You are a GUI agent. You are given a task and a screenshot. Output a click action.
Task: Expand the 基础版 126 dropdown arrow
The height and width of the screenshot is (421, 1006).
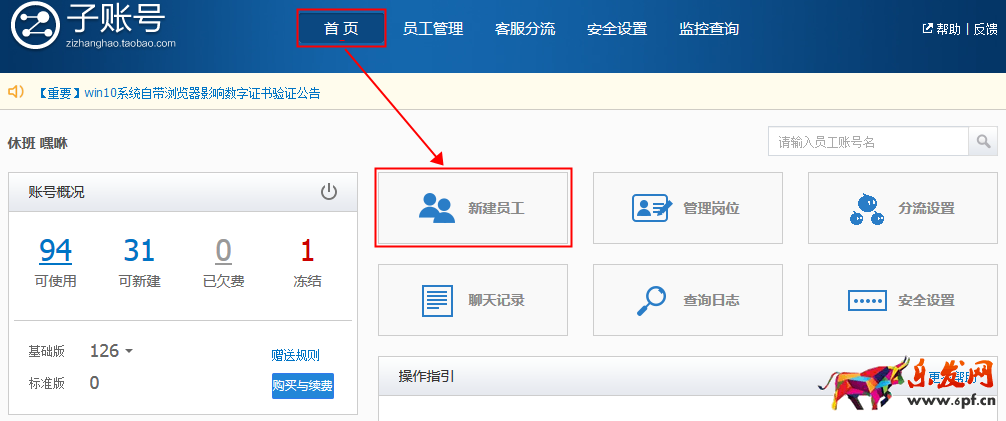pyautogui.click(x=129, y=351)
